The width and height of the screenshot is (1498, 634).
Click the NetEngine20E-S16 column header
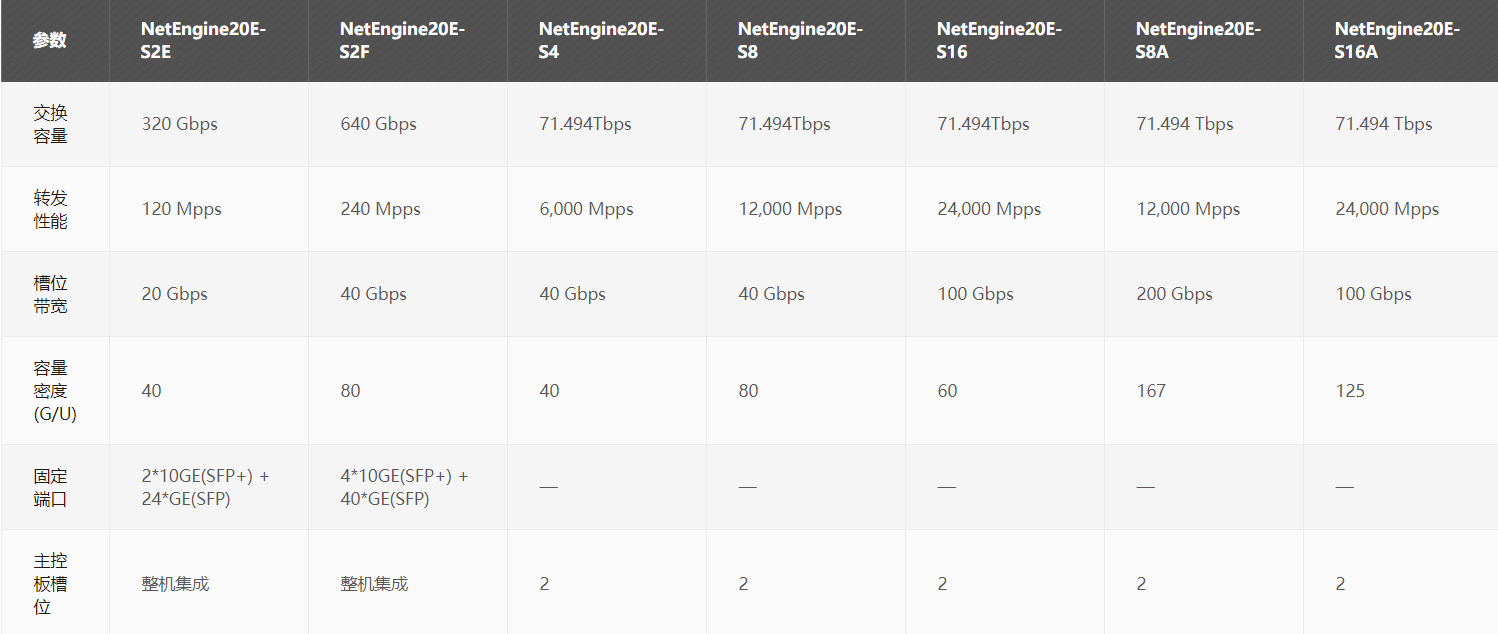tap(998, 40)
